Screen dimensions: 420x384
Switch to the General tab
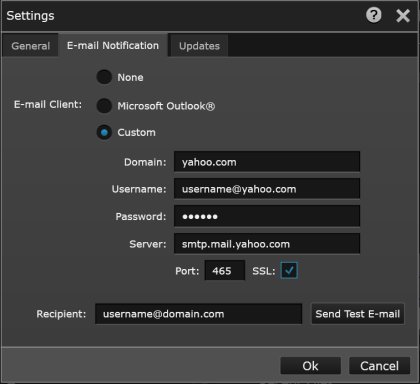[x=30, y=46]
